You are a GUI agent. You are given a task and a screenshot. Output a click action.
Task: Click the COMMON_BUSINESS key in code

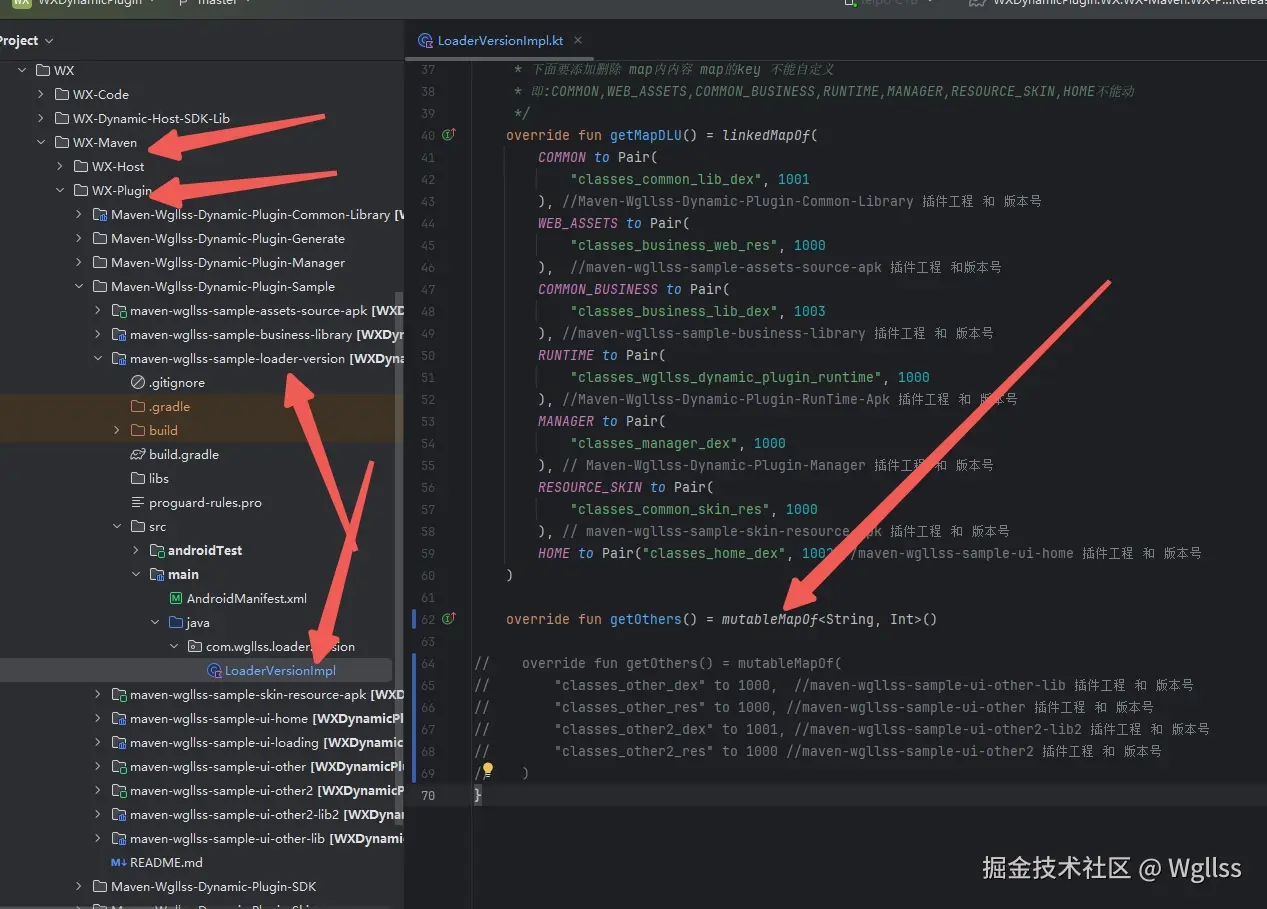pyautogui.click(x=598, y=289)
